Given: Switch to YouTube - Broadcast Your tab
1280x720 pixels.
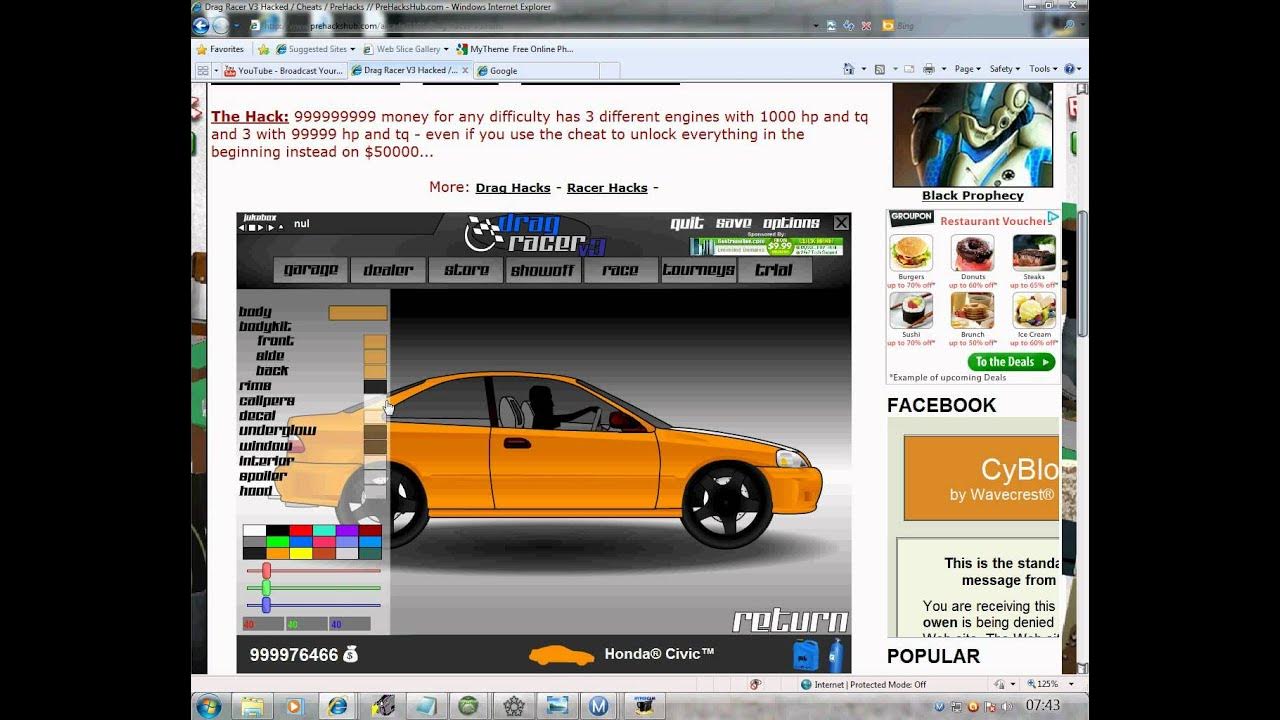Looking at the screenshot, I should tap(284, 71).
